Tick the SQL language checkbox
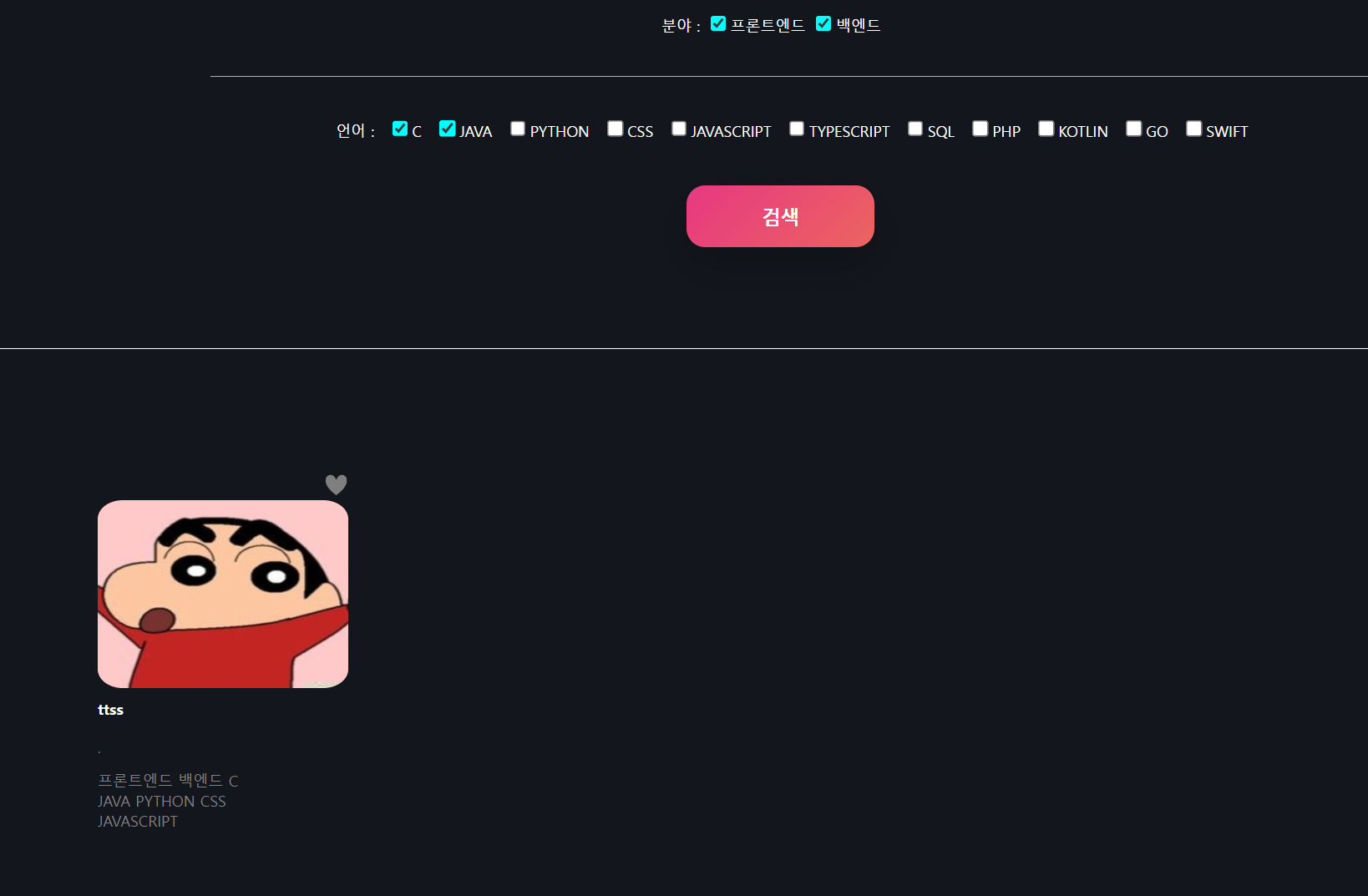Screen dimensions: 1368x896 [x=915, y=129]
